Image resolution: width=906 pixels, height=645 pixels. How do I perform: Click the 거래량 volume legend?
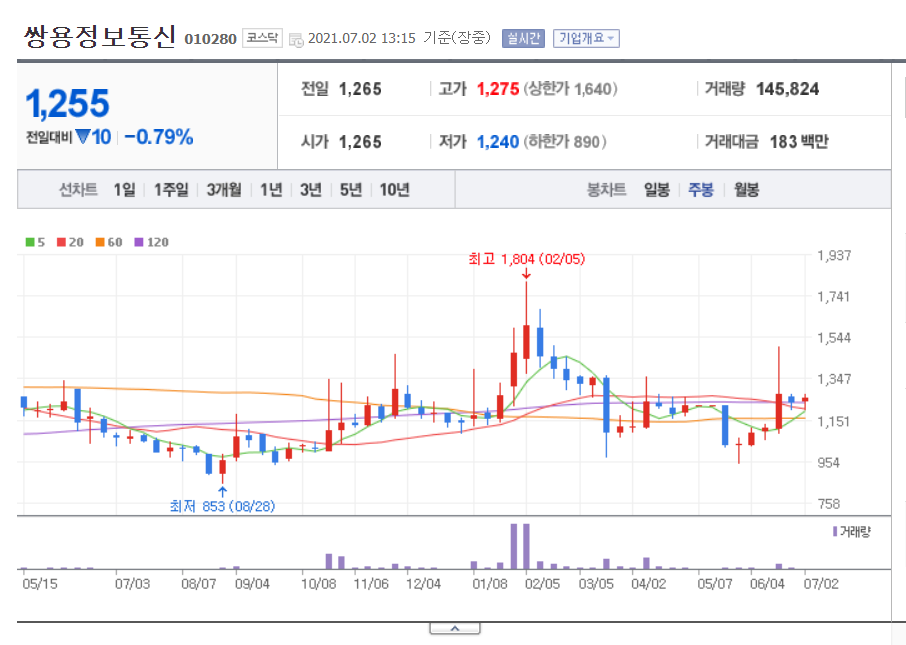click(852, 532)
